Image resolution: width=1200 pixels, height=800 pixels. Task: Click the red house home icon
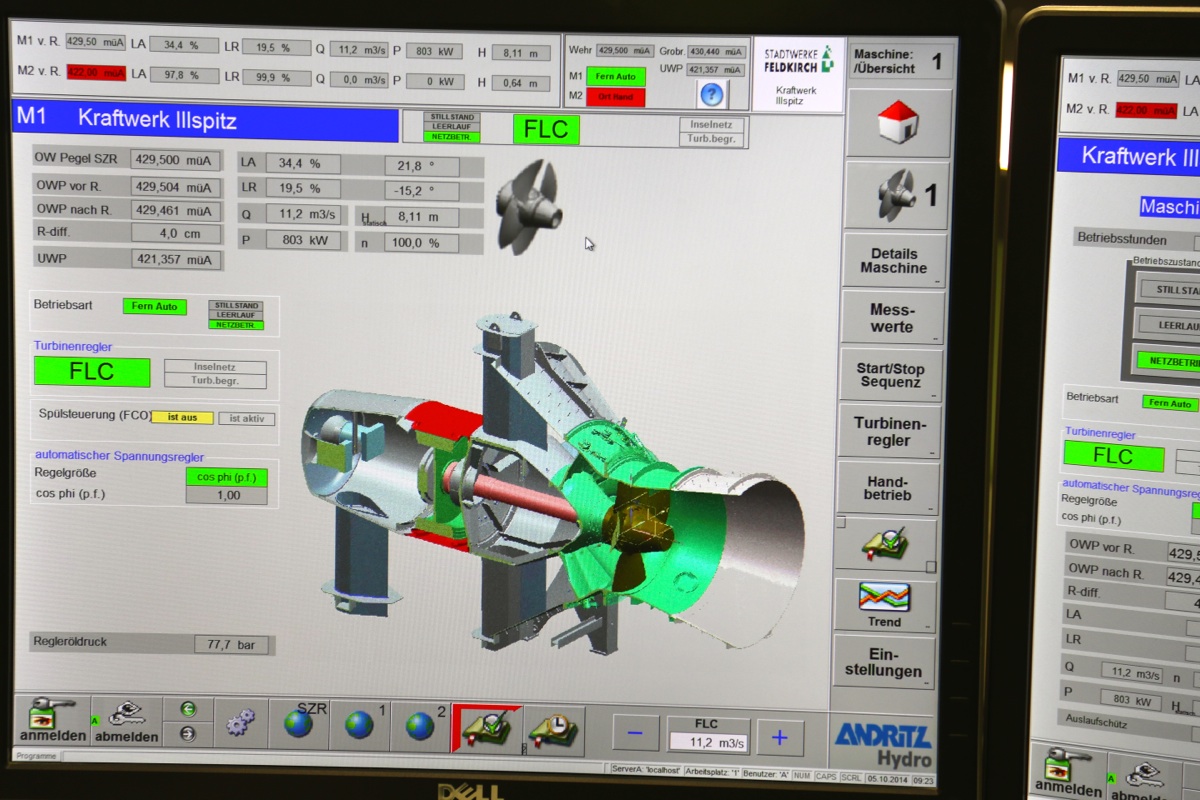coord(898,123)
